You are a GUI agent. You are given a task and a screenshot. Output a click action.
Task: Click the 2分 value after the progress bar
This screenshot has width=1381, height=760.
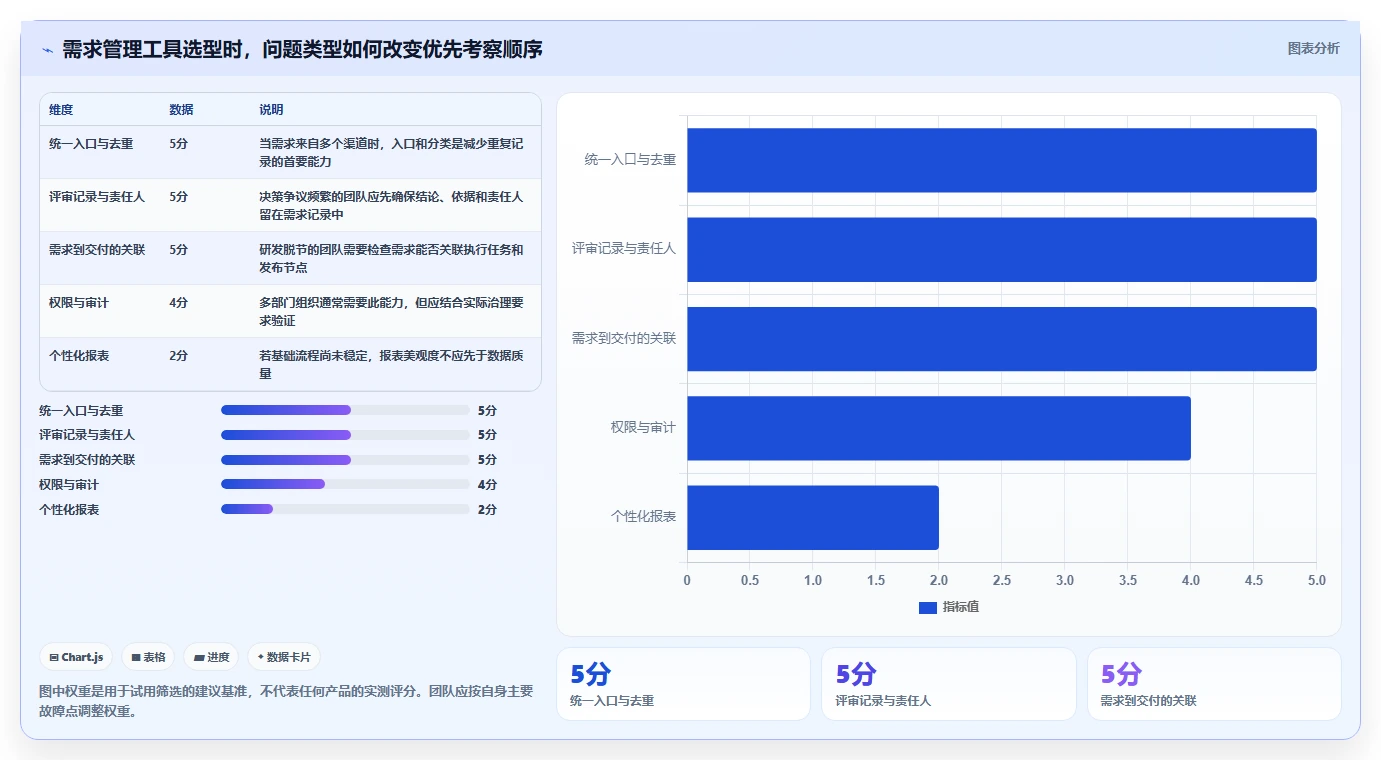pyautogui.click(x=487, y=509)
